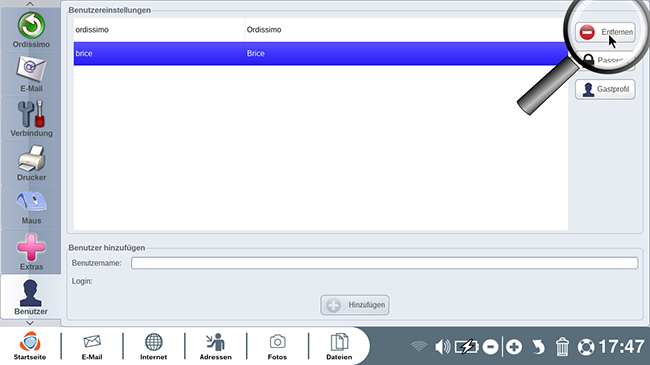Select the brice user row
Image resolution: width=650 pixels, height=365 pixels.
point(320,54)
